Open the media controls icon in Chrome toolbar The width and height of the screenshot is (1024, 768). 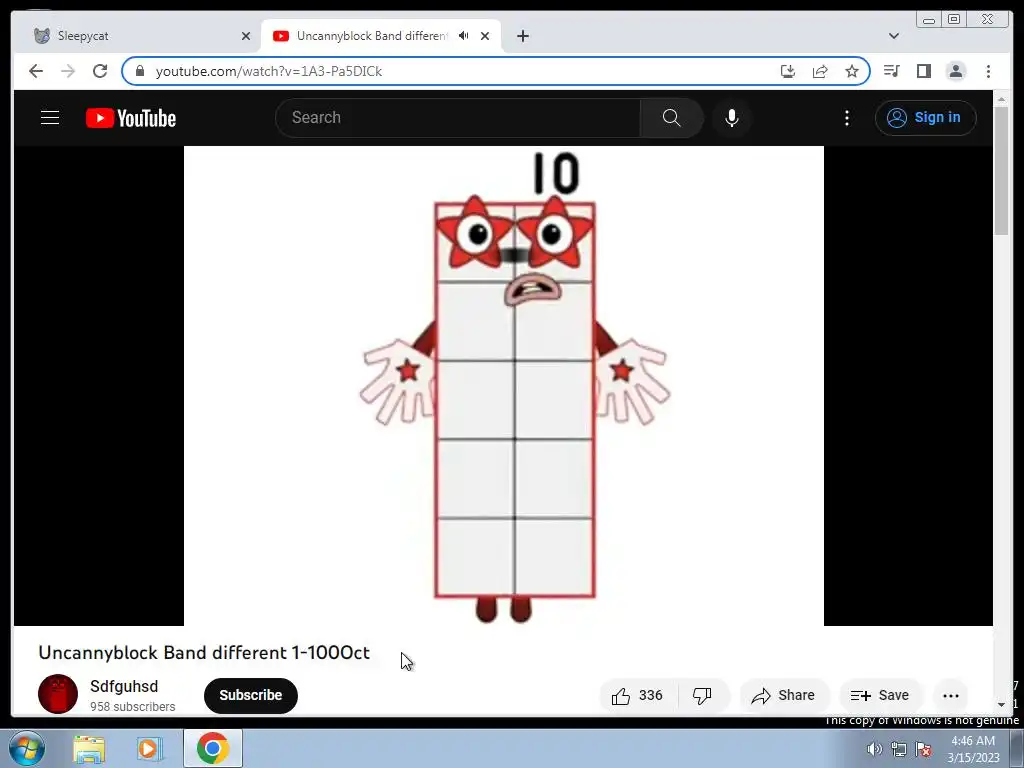(891, 71)
